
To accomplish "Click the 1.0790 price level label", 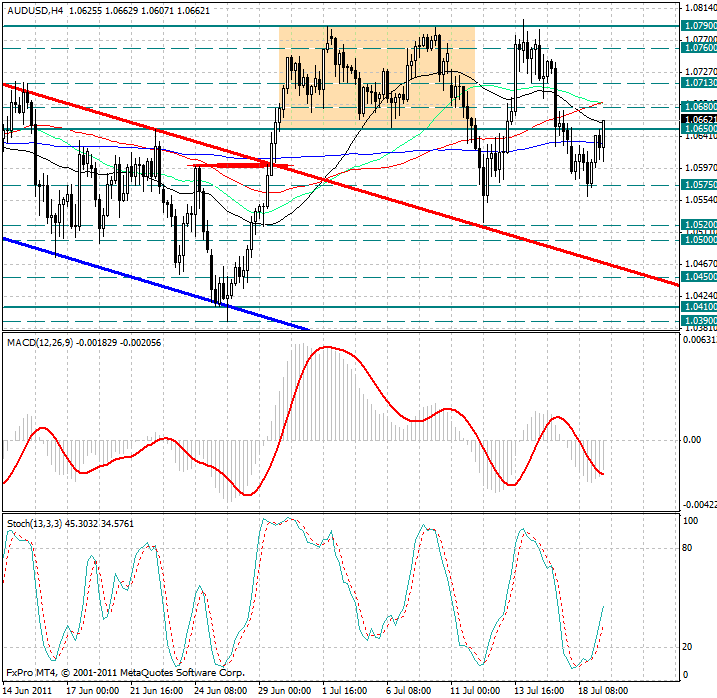I will coord(699,24).
